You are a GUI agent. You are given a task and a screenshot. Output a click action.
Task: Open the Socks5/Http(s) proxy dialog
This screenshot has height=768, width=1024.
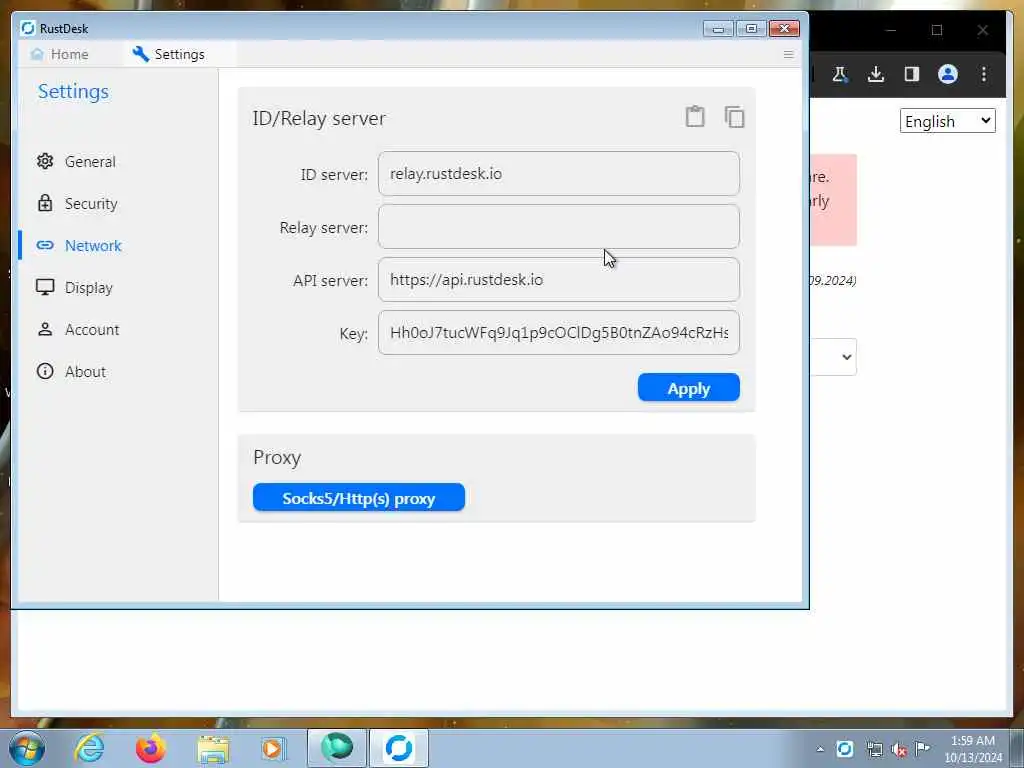359,498
